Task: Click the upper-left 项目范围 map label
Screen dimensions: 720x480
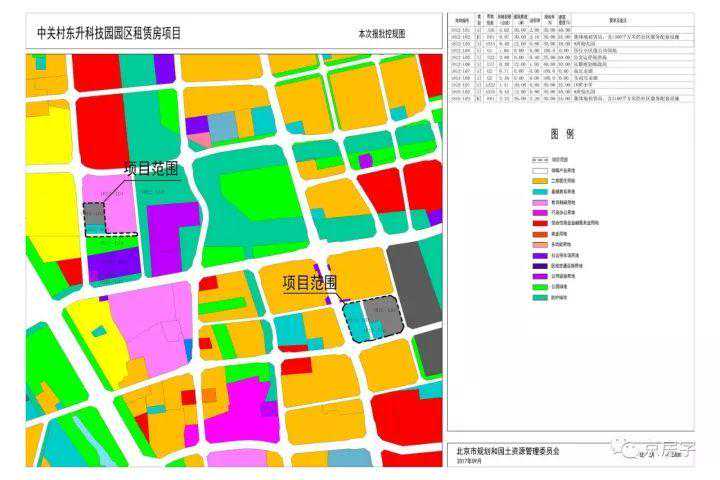Action: 152,169
